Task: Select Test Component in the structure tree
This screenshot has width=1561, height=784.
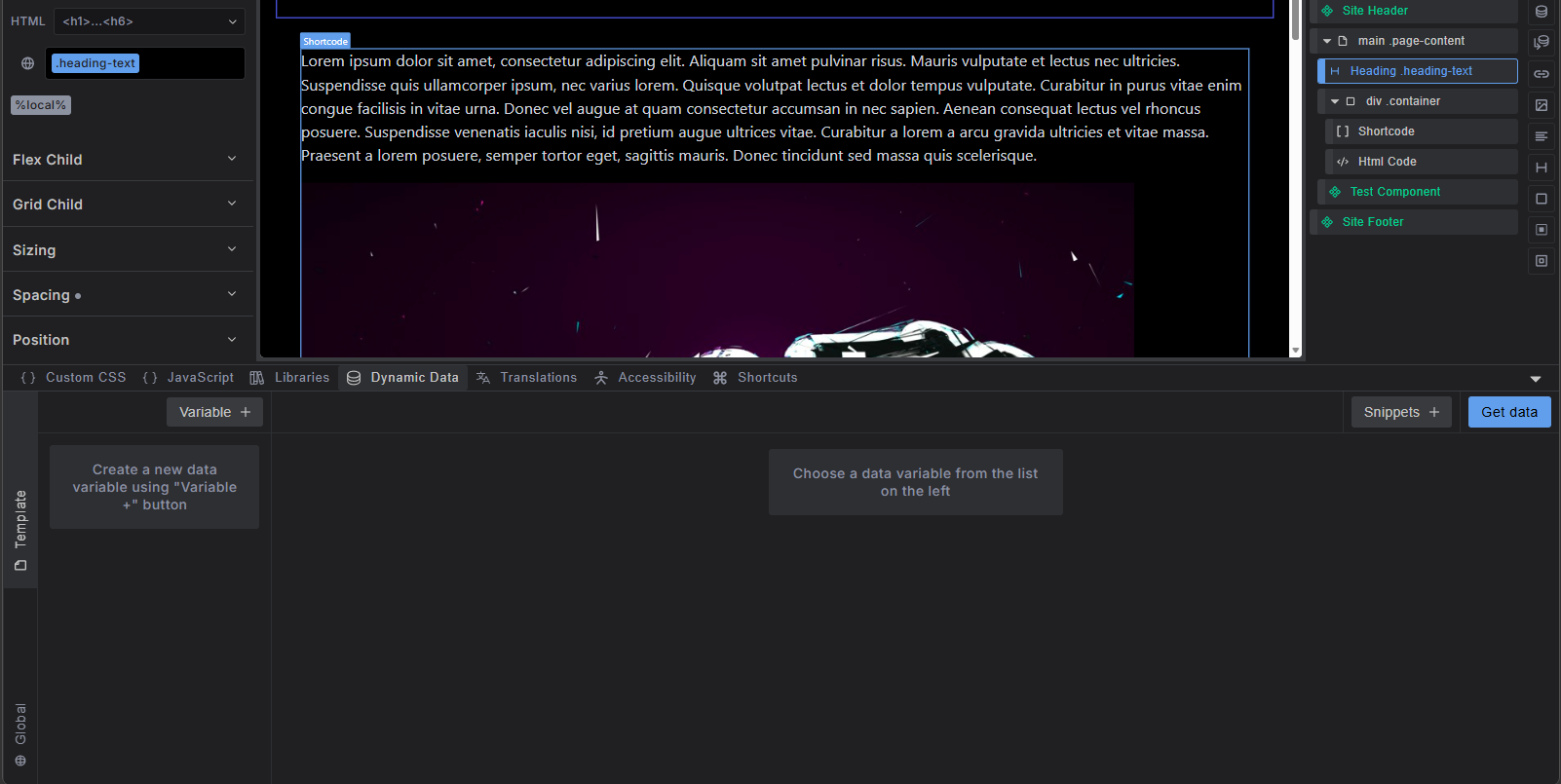Action: click(x=1394, y=192)
